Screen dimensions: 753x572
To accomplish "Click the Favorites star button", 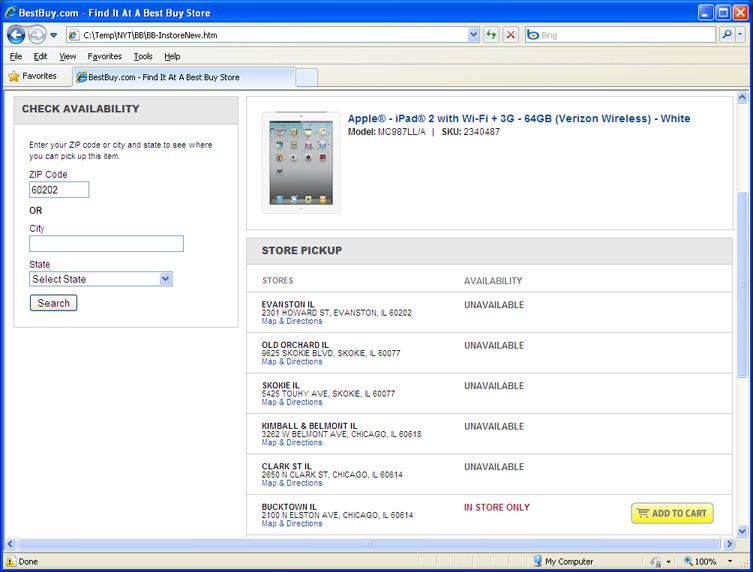I will (x=33, y=76).
